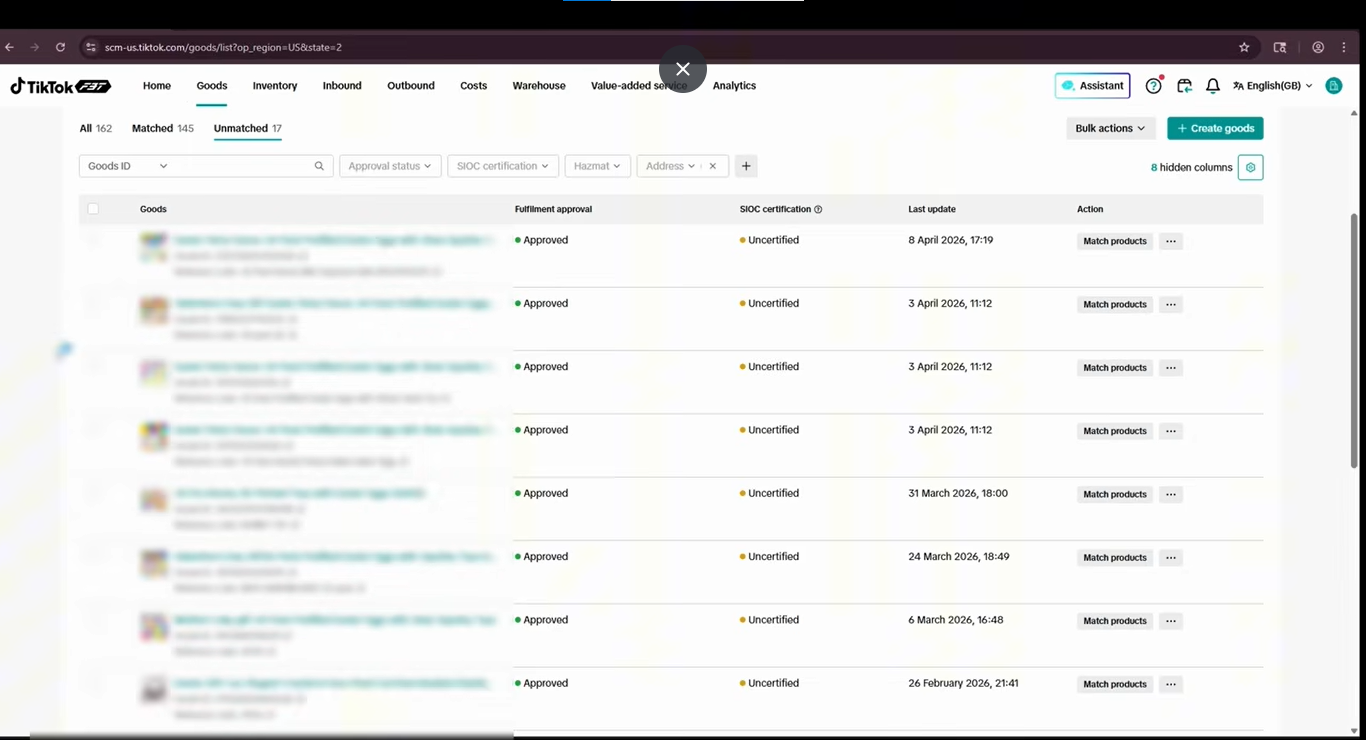Screen dimensions: 1366x740
Task: Add a filter with the plus icon
Action: 746,166
